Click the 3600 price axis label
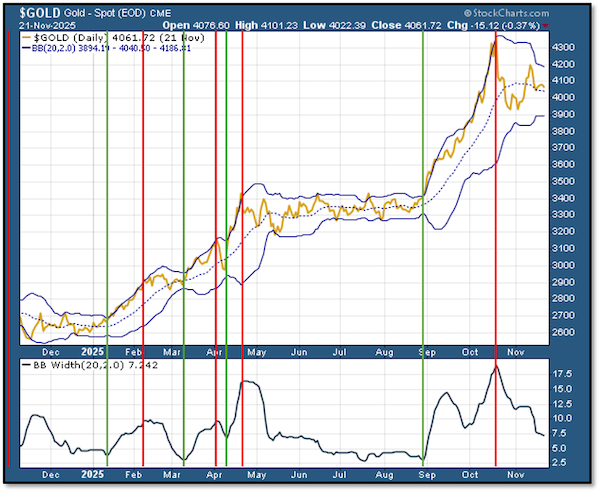Screen dimensions: 600x493 [x=563, y=164]
